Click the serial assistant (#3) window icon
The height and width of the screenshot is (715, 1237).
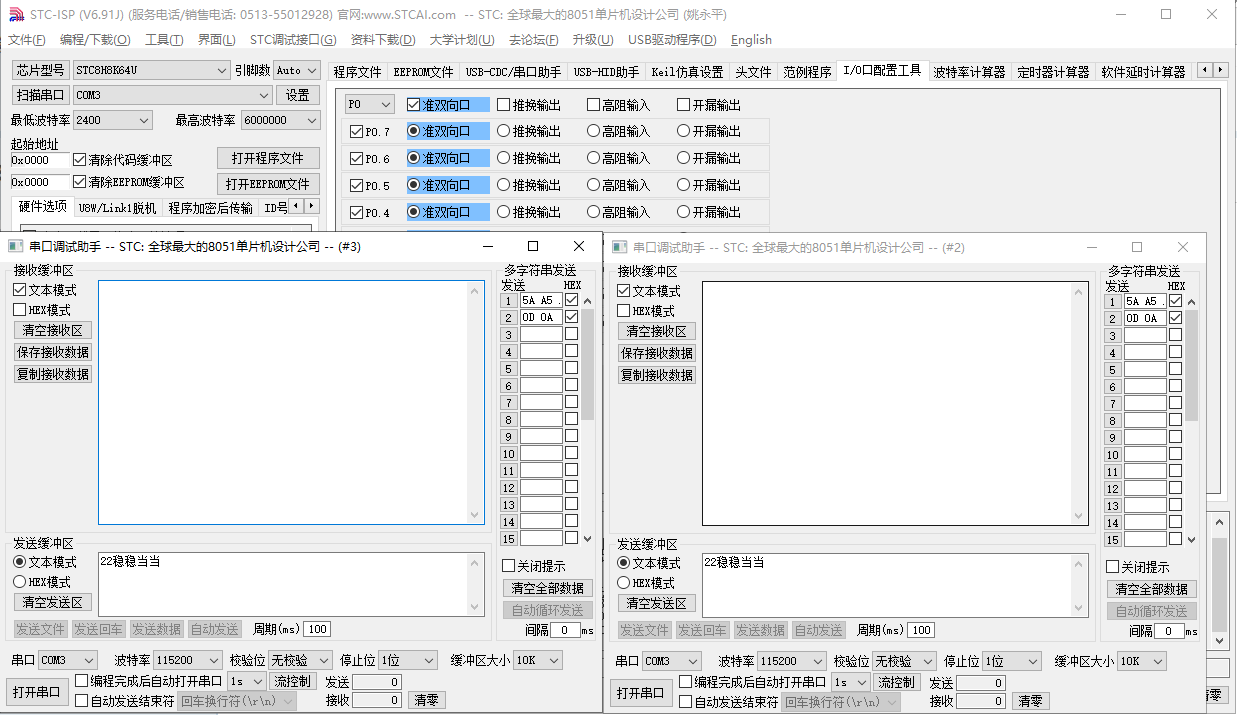[15, 247]
